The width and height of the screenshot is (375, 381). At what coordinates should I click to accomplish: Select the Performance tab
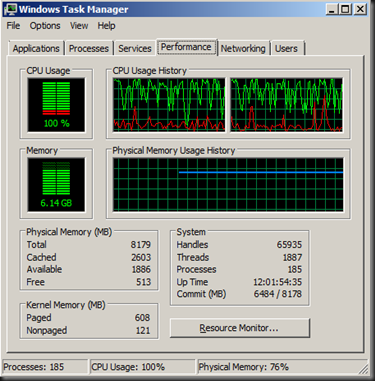[x=186, y=47]
